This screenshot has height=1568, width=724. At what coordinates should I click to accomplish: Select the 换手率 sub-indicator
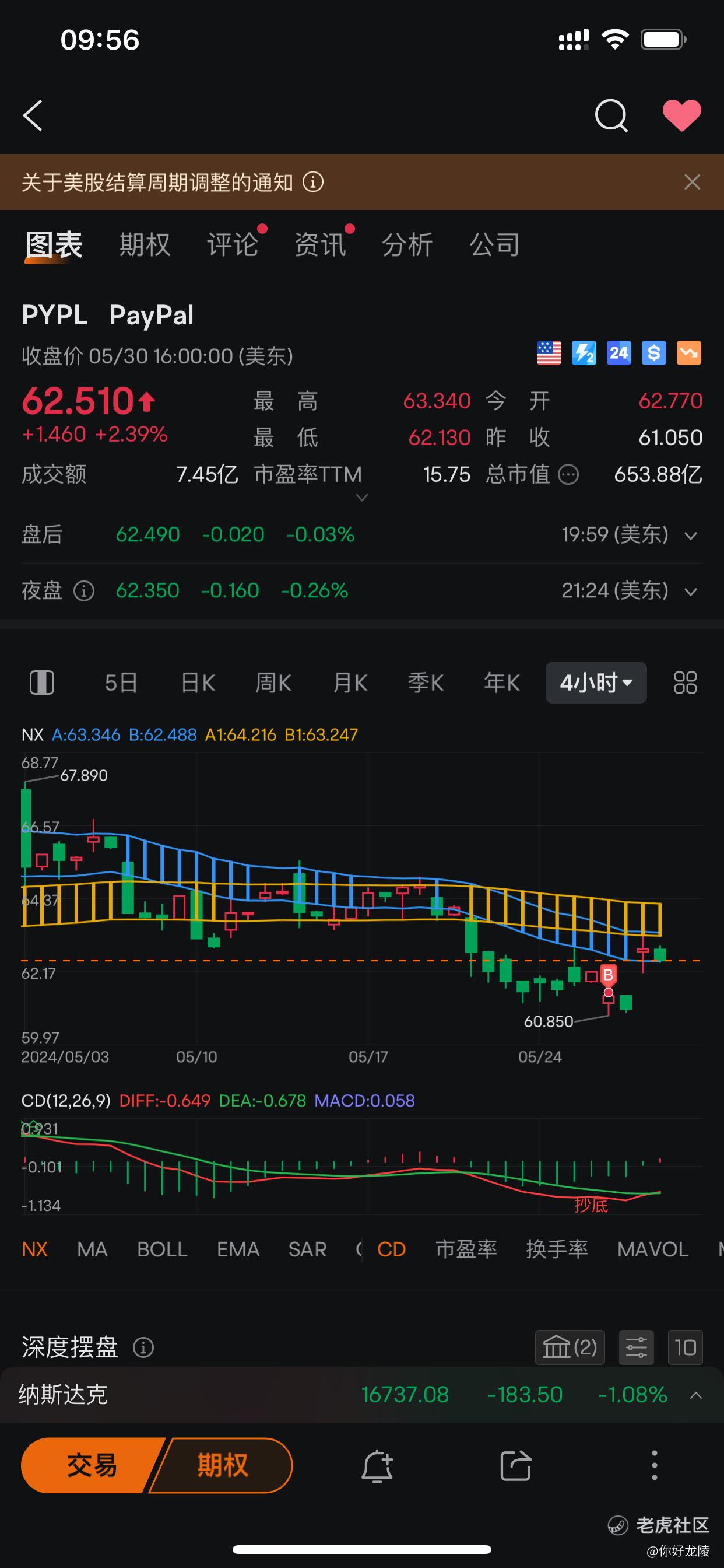pos(557,1249)
